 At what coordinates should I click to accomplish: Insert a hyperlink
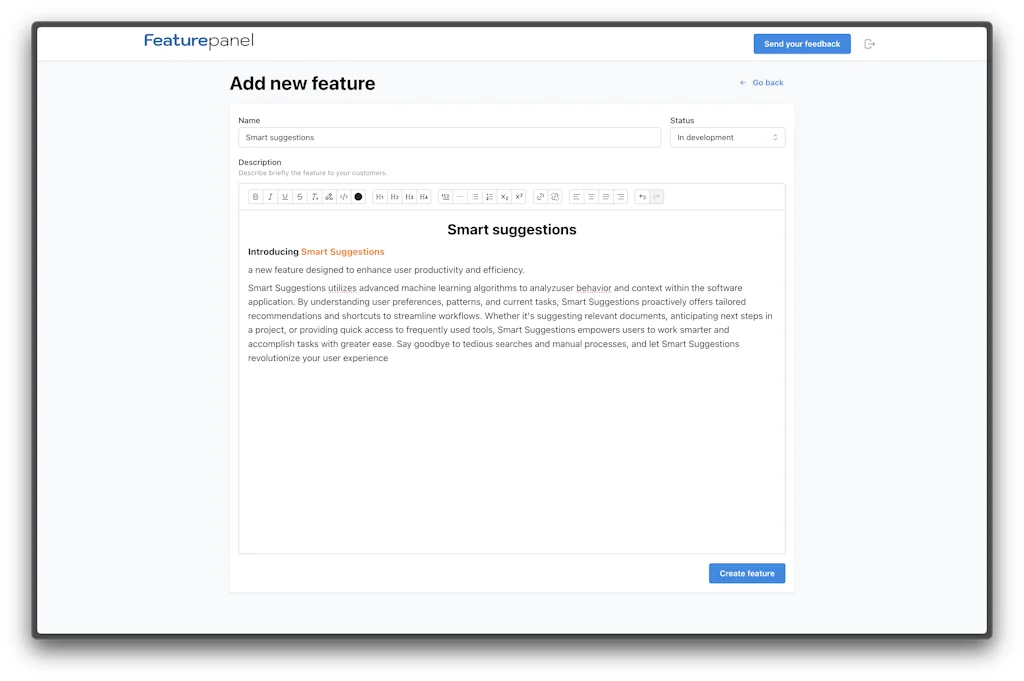pos(540,196)
